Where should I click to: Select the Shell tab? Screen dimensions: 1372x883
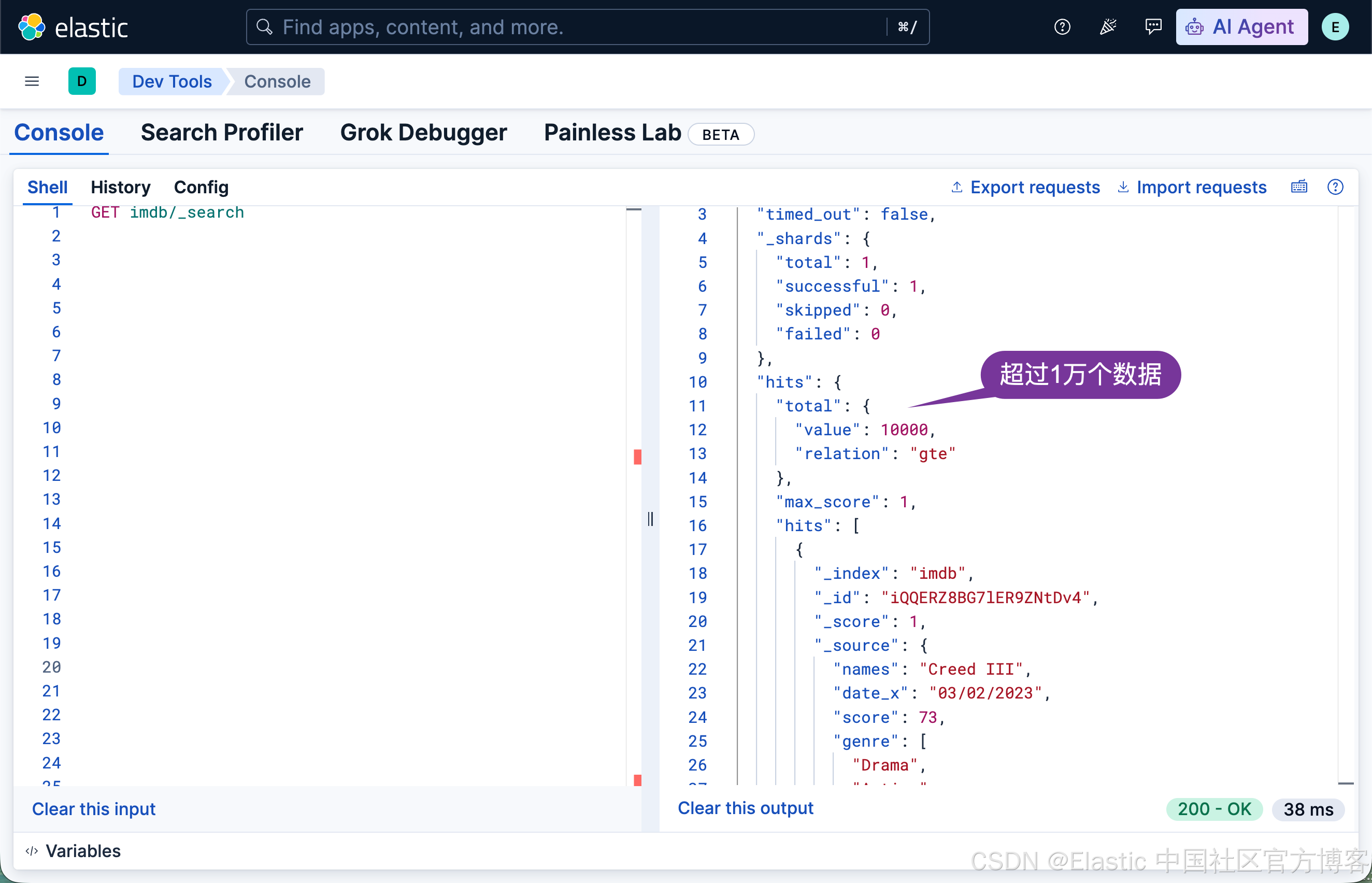point(48,187)
